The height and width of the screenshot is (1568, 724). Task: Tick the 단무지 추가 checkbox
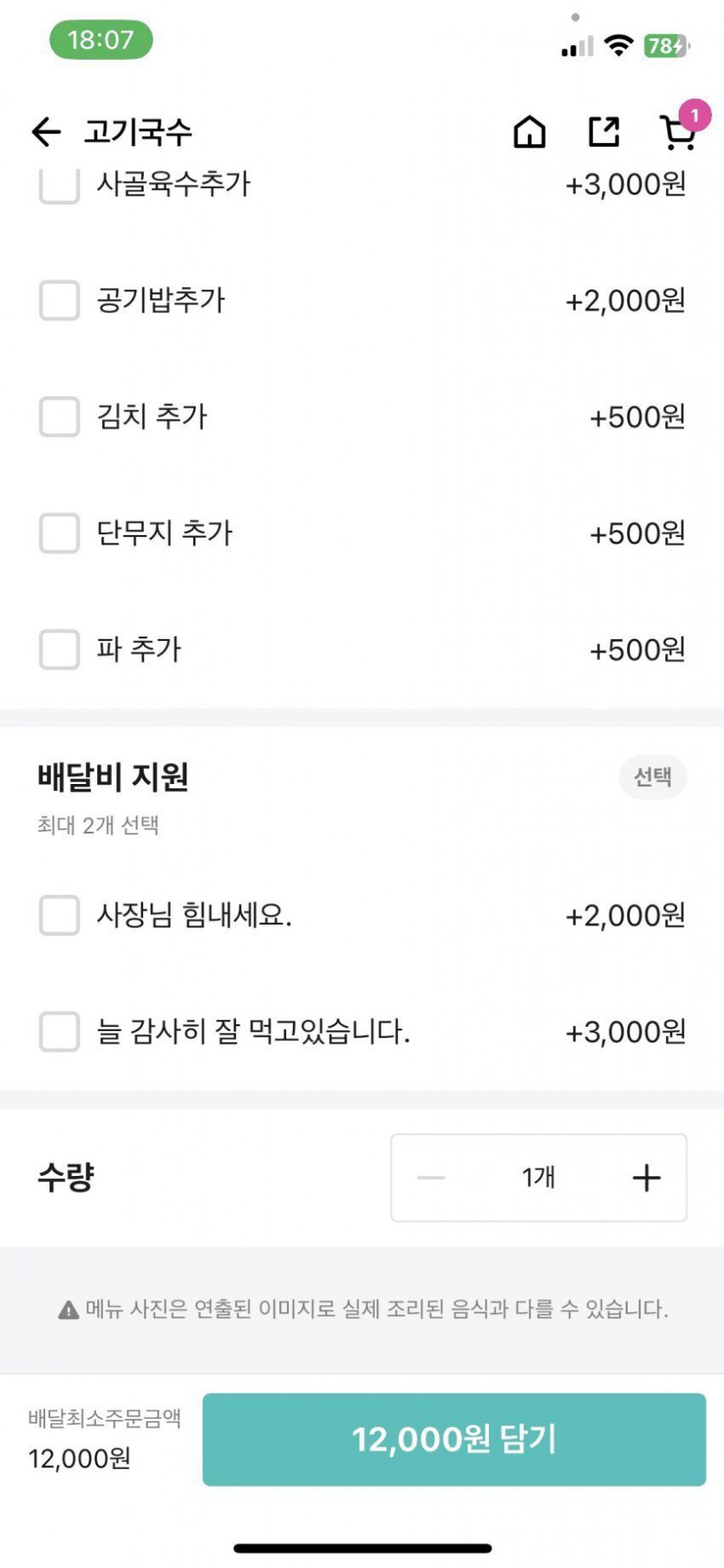pyautogui.click(x=59, y=532)
